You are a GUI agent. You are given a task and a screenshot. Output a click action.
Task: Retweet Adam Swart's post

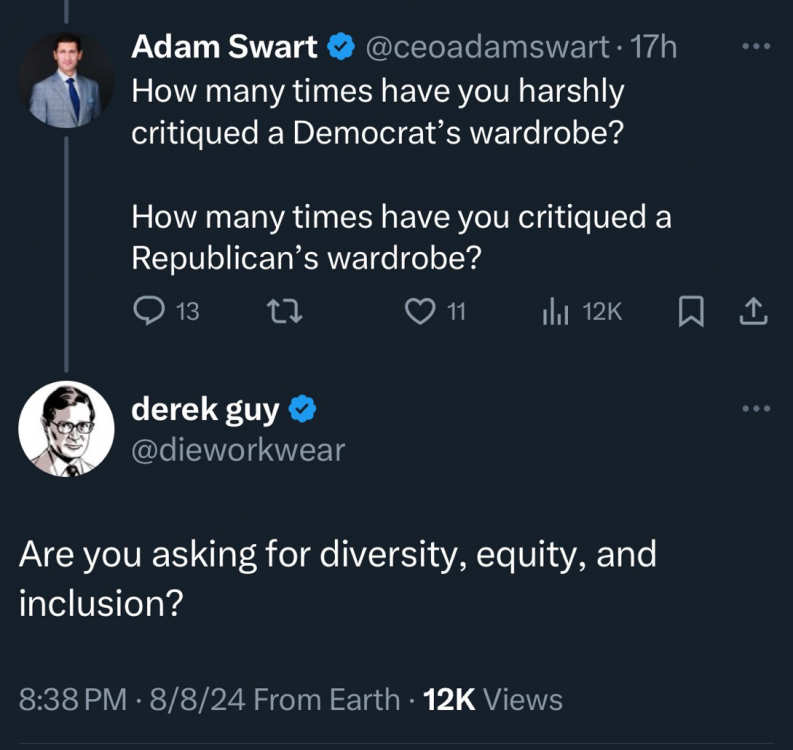click(x=287, y=312)
